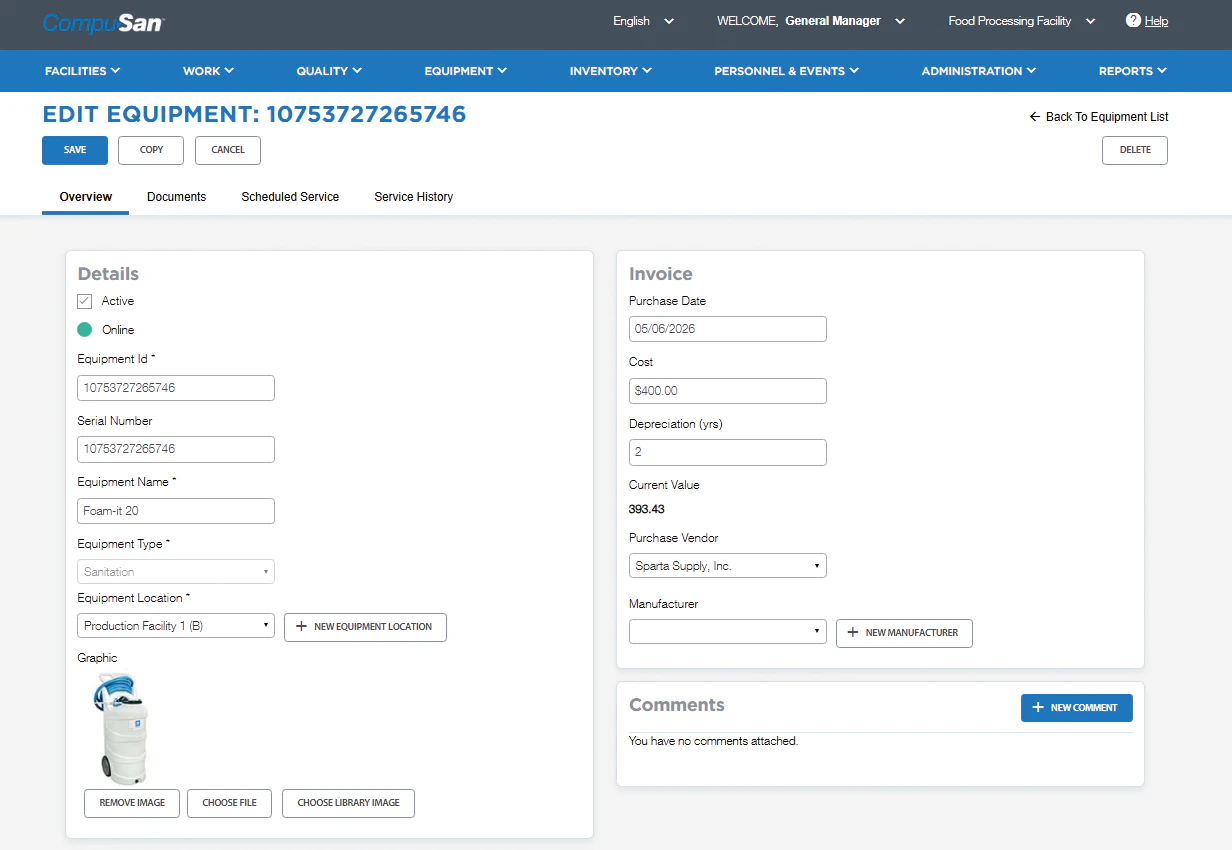Expand the Food Processing Facility selector
This screenshot has width=1232, height=850.
(1022, 21)
